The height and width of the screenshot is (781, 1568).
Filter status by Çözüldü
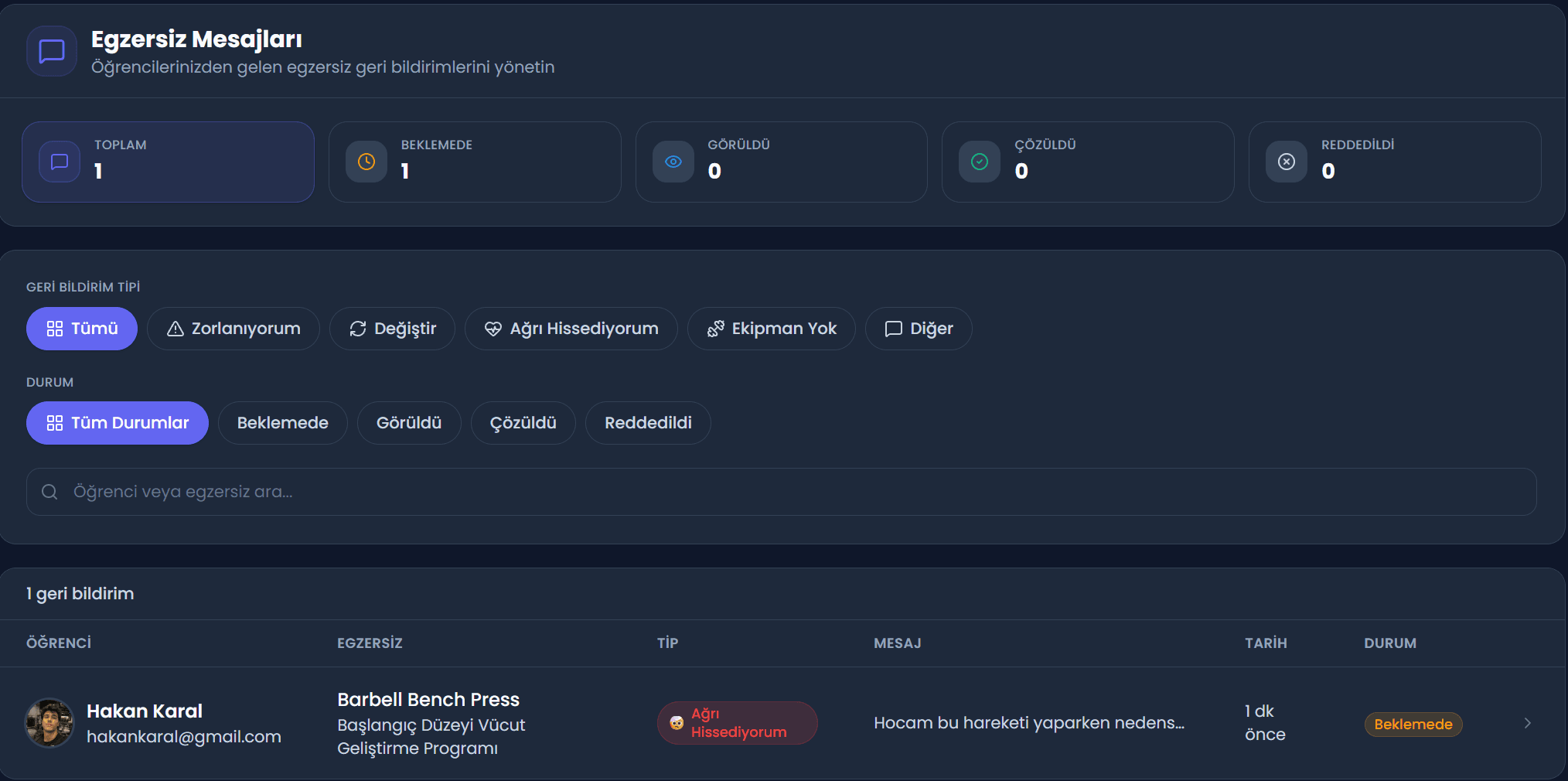523,423
